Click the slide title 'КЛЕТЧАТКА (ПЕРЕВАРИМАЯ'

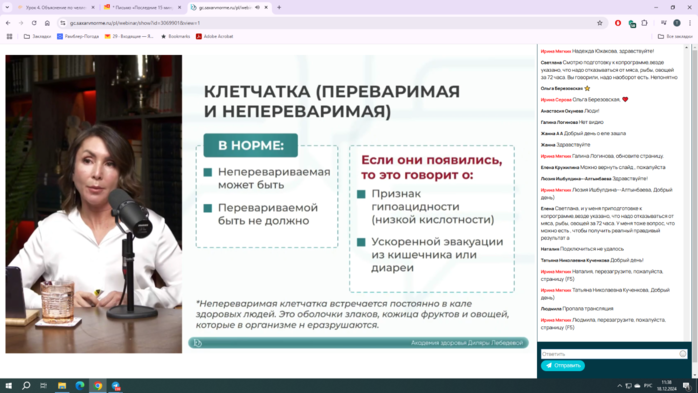click(x=332, y=91)
